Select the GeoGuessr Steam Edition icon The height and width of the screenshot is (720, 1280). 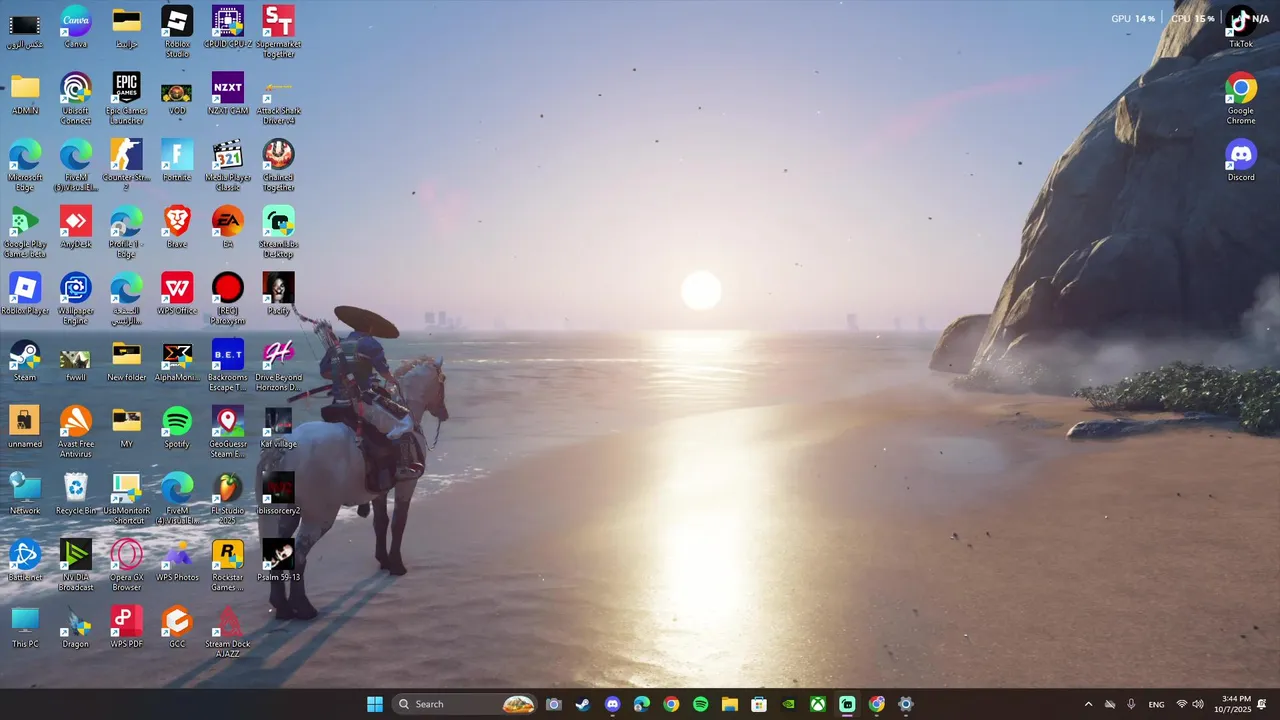pyautogui.click(x=228, y=432)
